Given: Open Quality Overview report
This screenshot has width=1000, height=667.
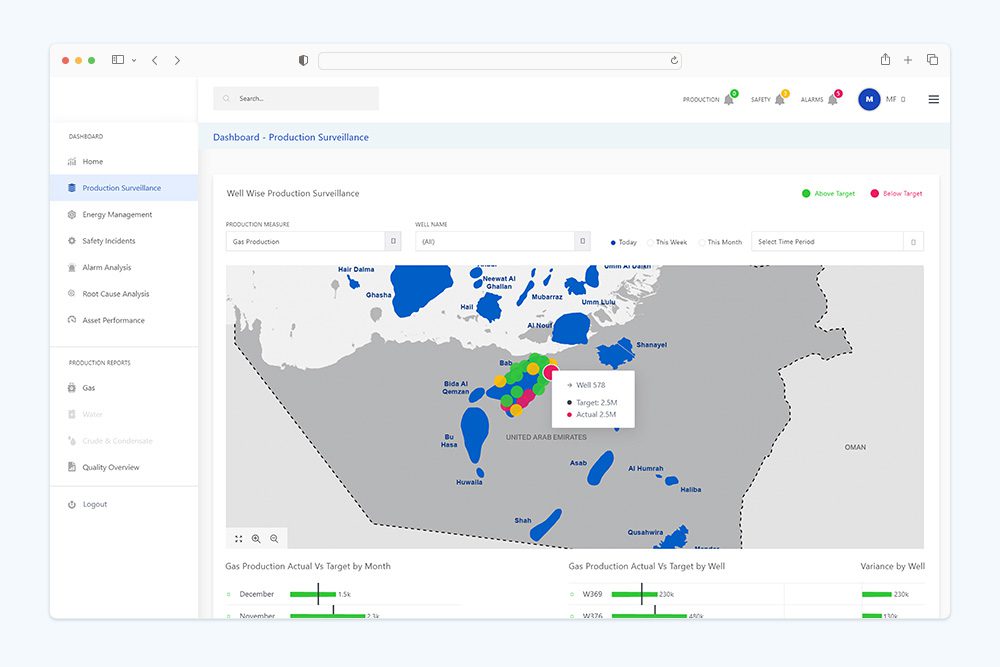Looking at the screenshot, I should tap(124, 467).
